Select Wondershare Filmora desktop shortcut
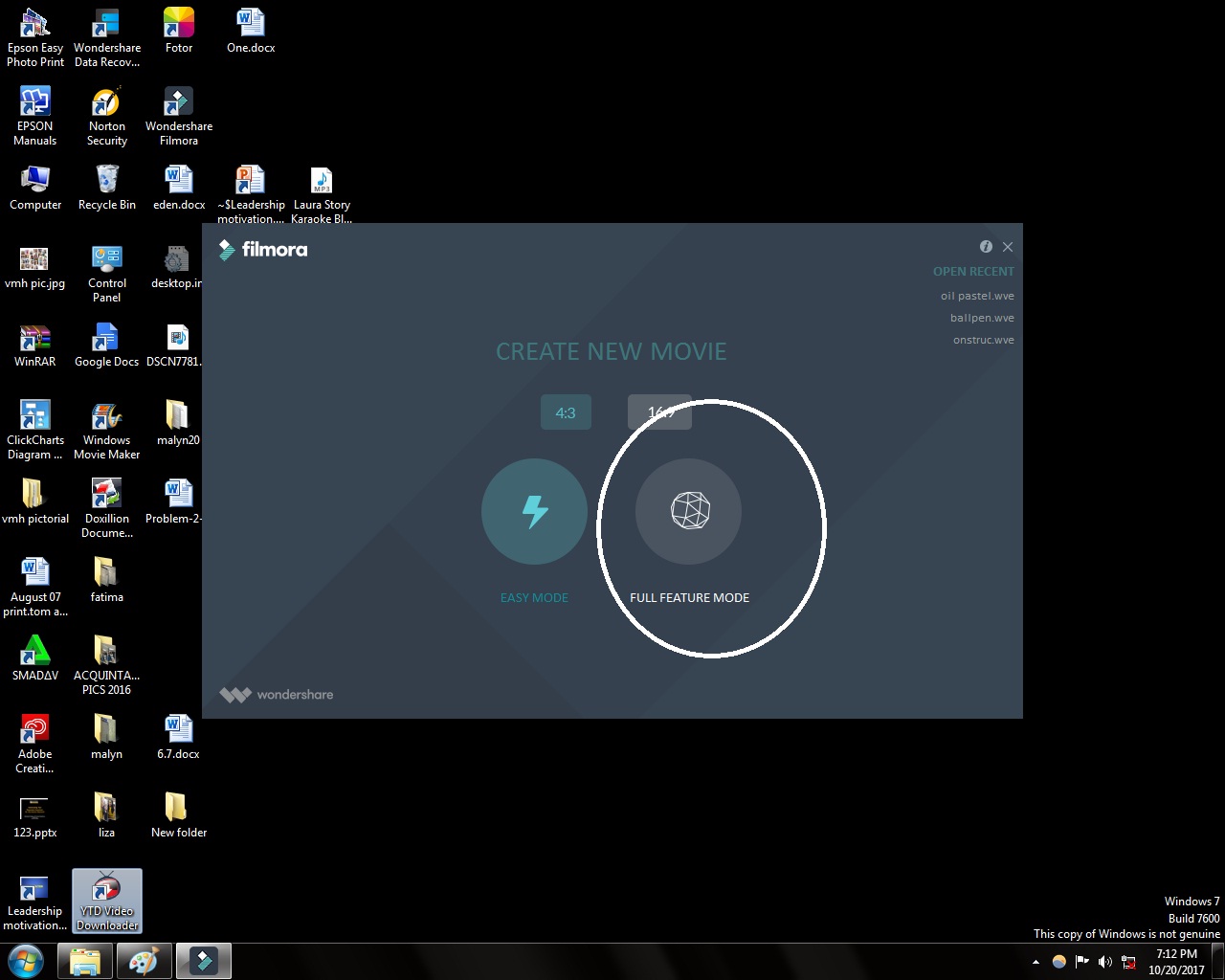Screen dimensions: 1225x980 click(x=179, y=116)
